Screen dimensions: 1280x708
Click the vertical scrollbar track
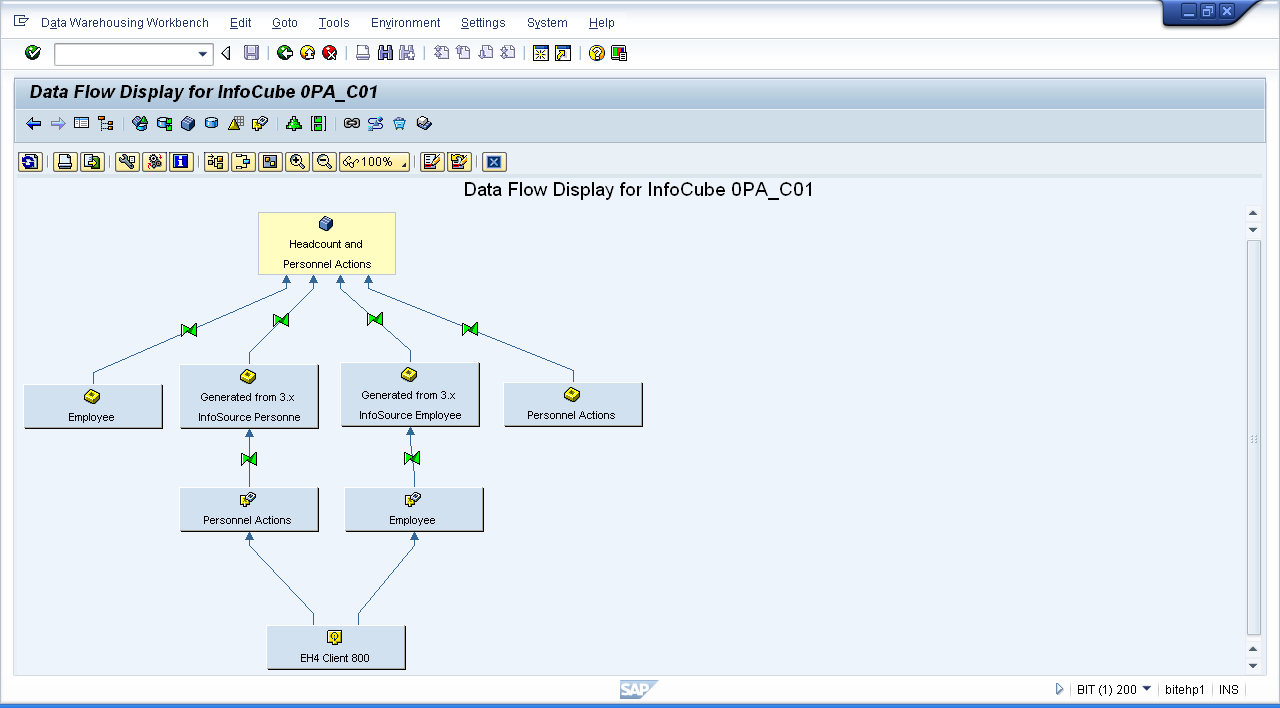(x=1254, y=437)
